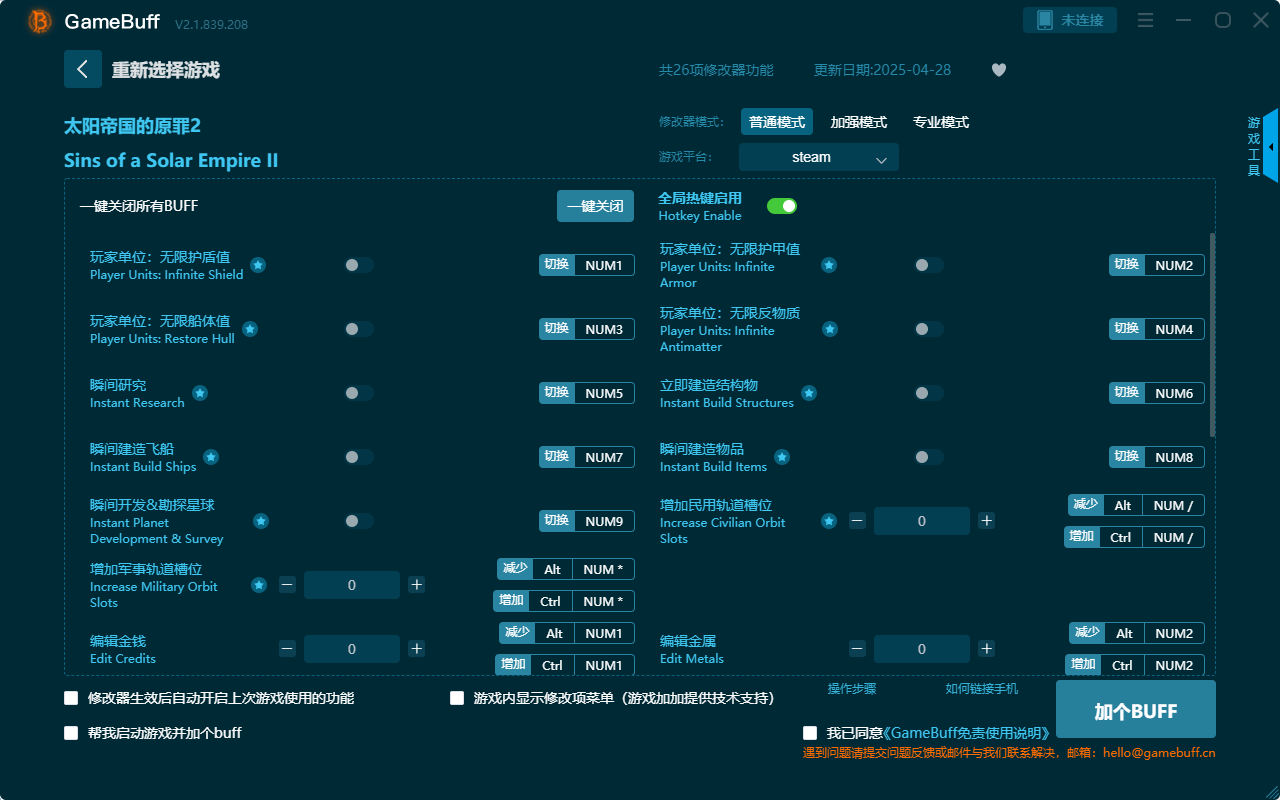
Task: Open the hamburger menu in the title bar
Action: pos(1145,20)
